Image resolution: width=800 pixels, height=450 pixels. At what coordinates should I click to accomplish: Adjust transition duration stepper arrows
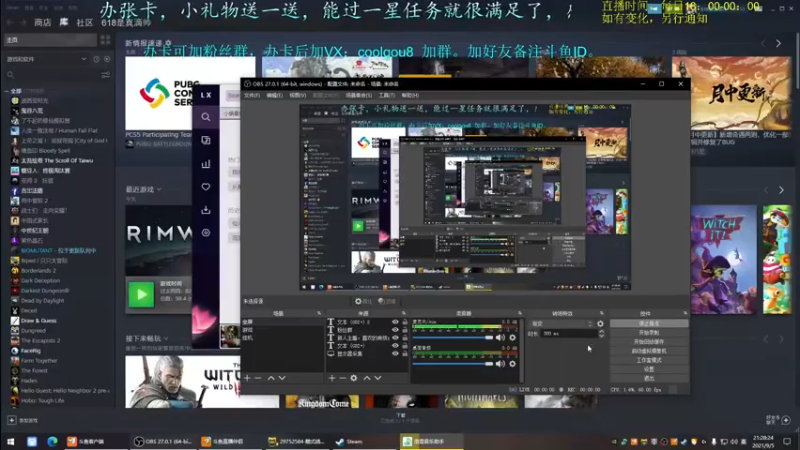click(x=601, y=334)
